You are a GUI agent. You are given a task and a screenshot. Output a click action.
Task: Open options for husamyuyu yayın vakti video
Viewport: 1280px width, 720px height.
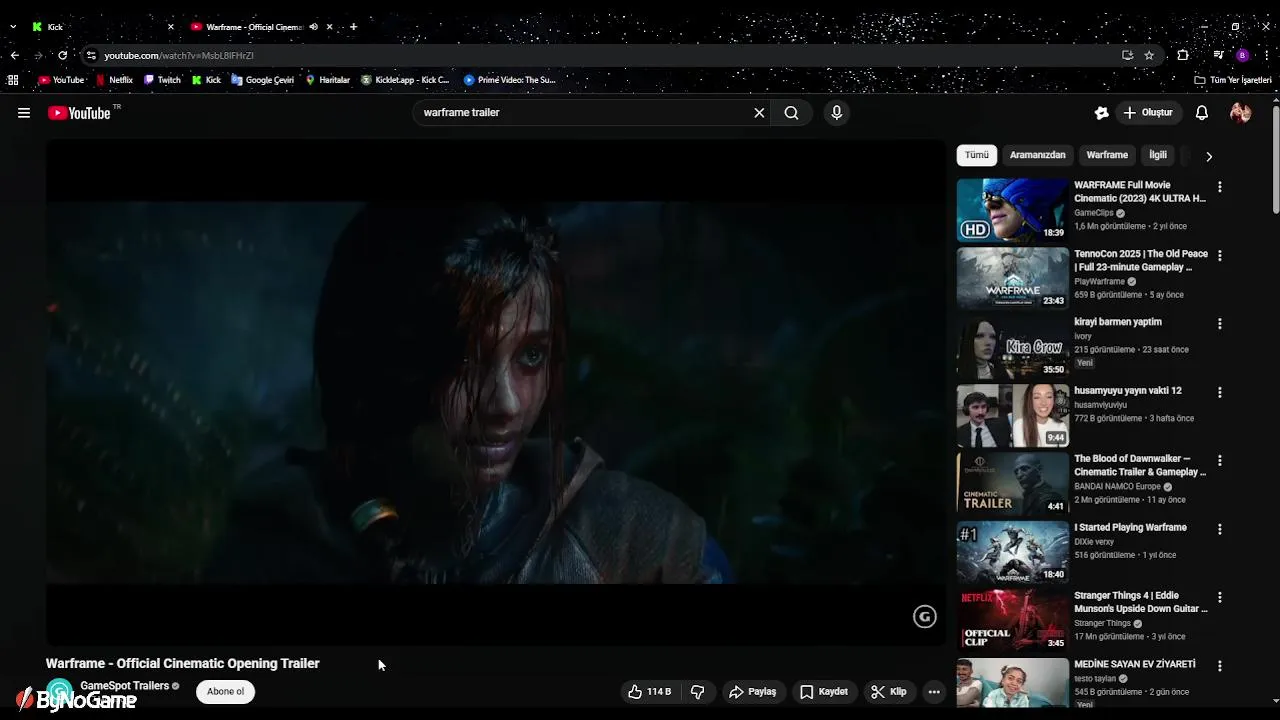pos(1219,392)
